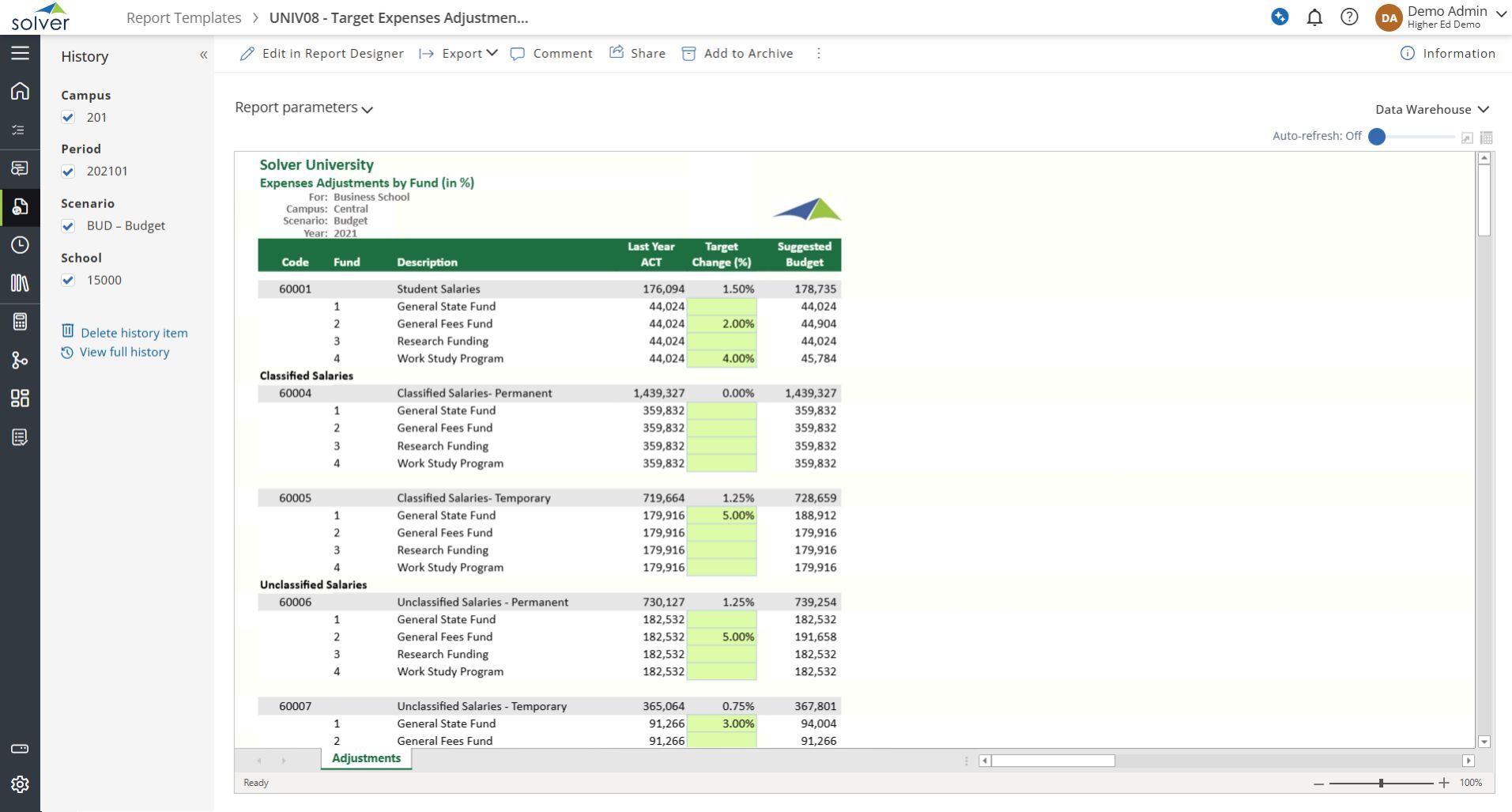Open the help question mark icon
Image resolution: width=1512 pixels, height=812 pixels.
(1349, 17)
